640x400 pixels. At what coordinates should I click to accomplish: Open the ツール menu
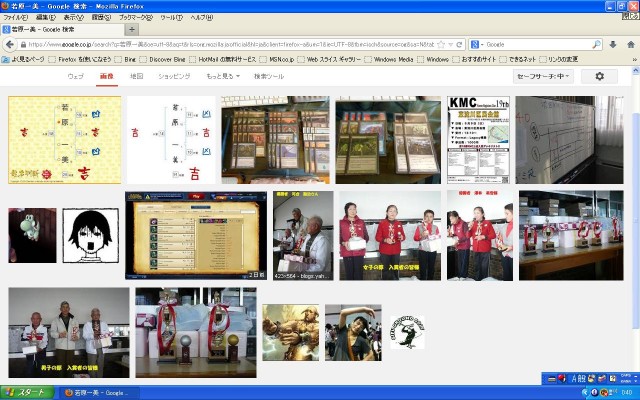pos(171,18)
